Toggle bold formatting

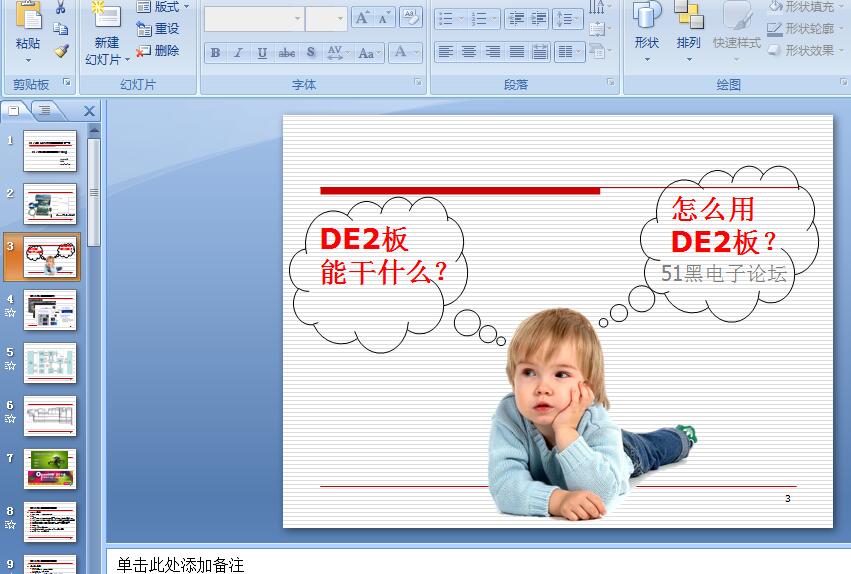pyautogui.click(x=215, y=53)
